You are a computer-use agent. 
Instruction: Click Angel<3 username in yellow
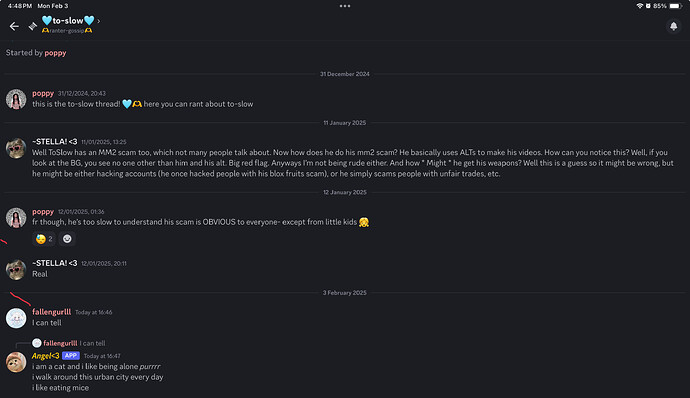[x=45, y=356]
